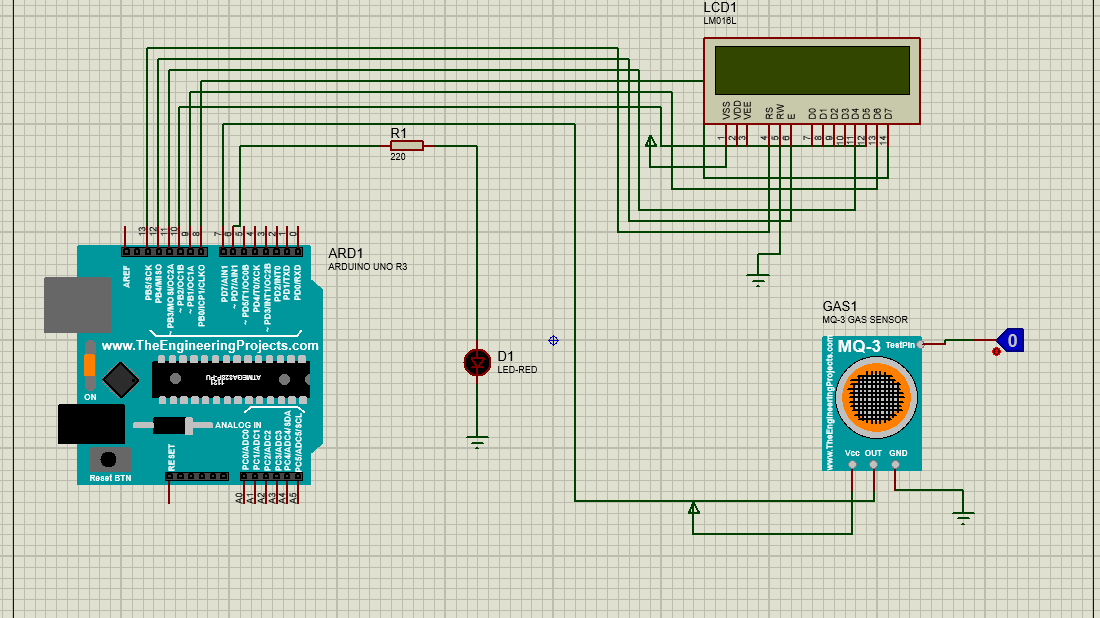Select the ground symbol near the sensor GND
This screenshot has height=618, width=1100.
click(x=962, y=517)
